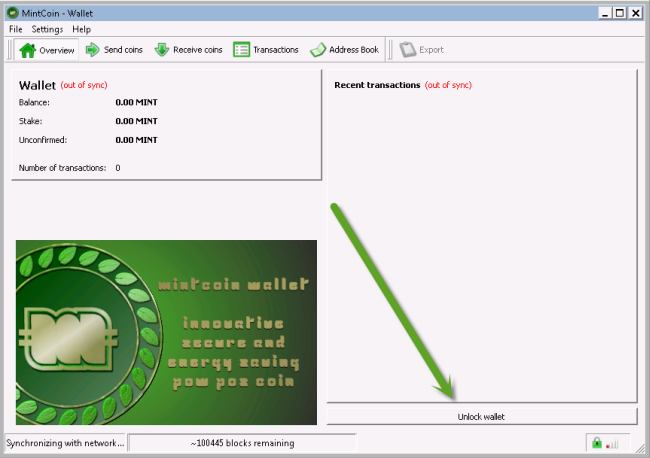650x458 pixels.
Task: Open the Help menu
Action: (x=81, y=29)
